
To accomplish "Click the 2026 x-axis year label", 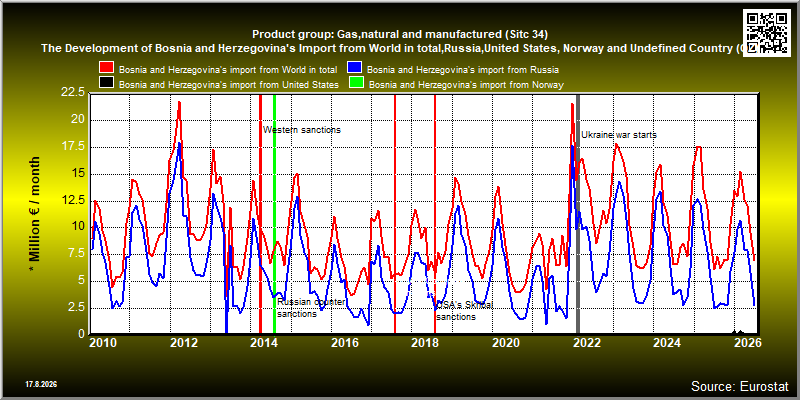I will click(x=748, y=342).
